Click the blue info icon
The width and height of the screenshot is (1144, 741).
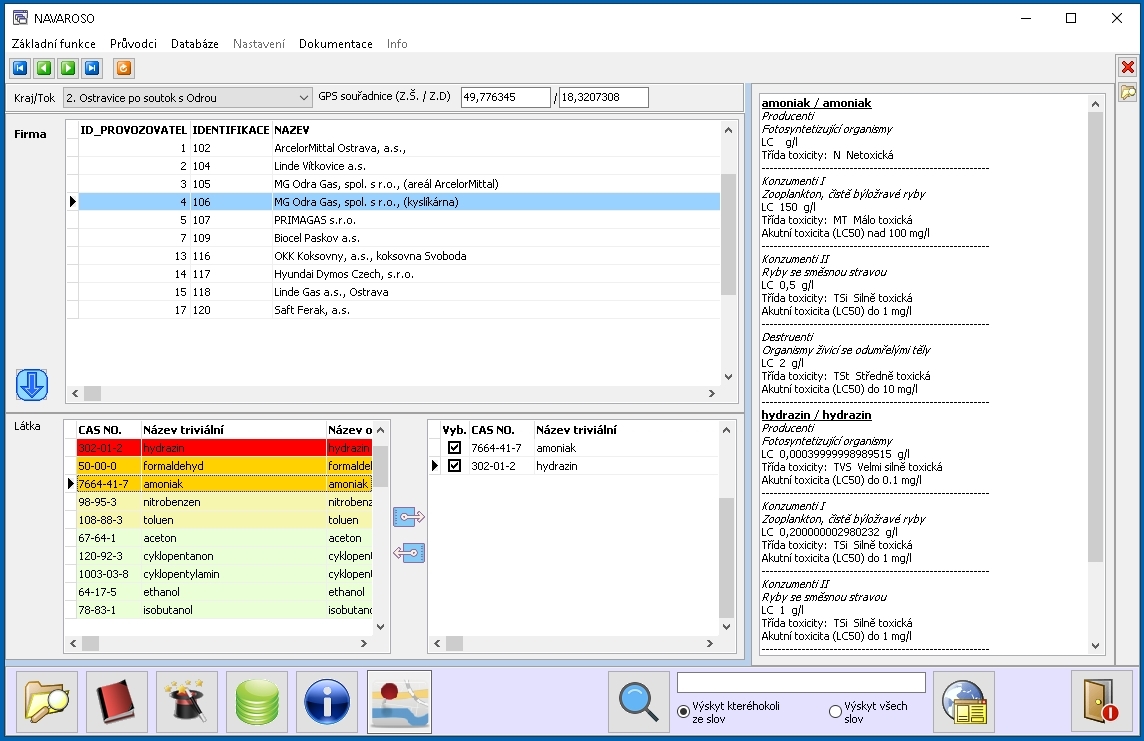coord(327,701)
